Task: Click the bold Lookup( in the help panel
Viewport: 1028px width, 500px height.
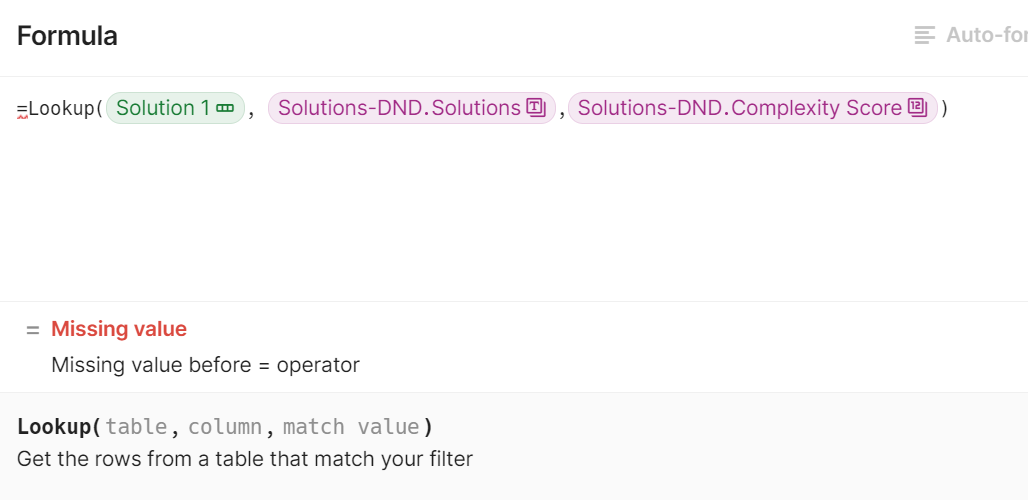Action: [58, 427]
